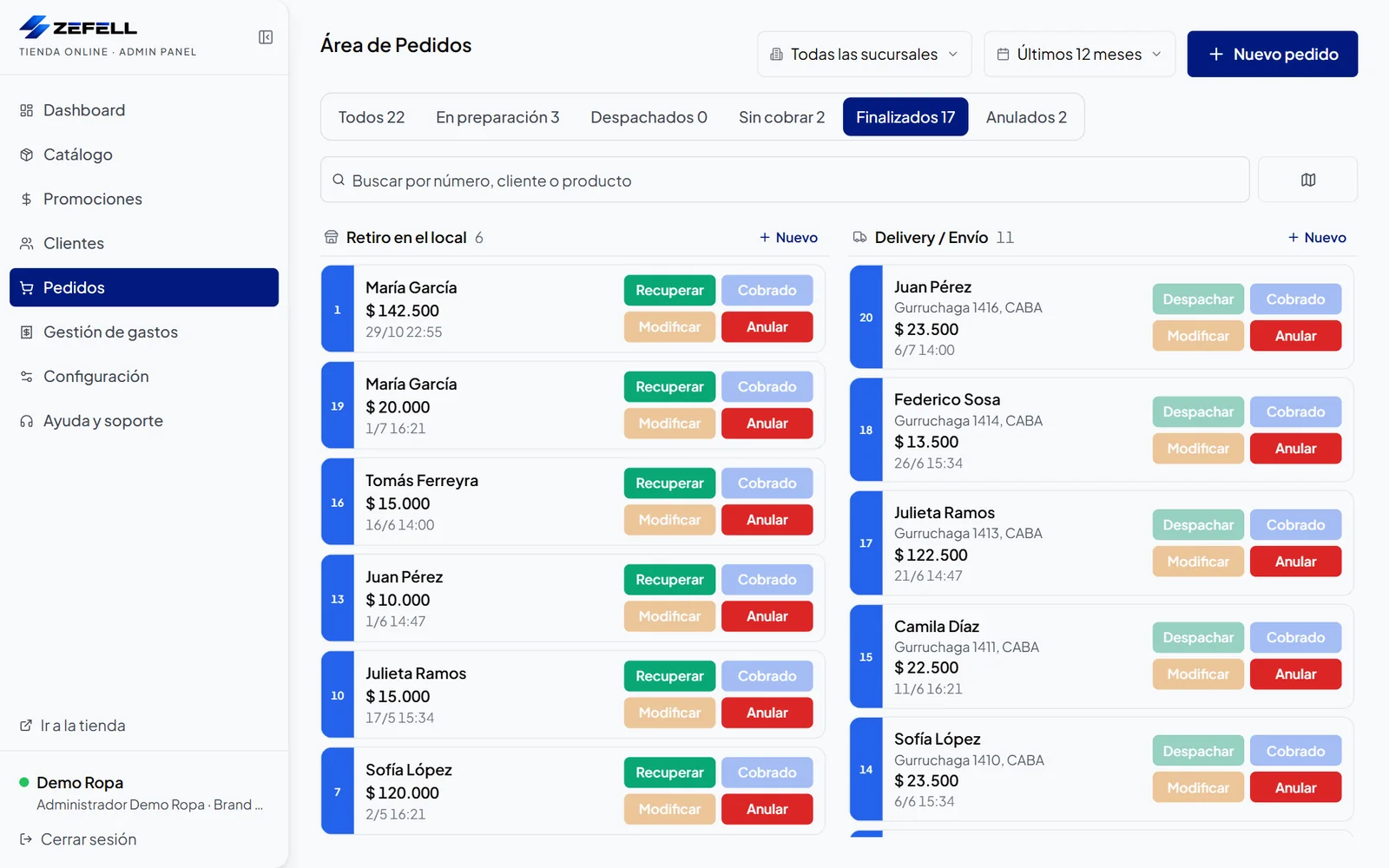Open Gestión de gastos section
Viewport: 1389px width, 868px height.
tap(144, 332)
